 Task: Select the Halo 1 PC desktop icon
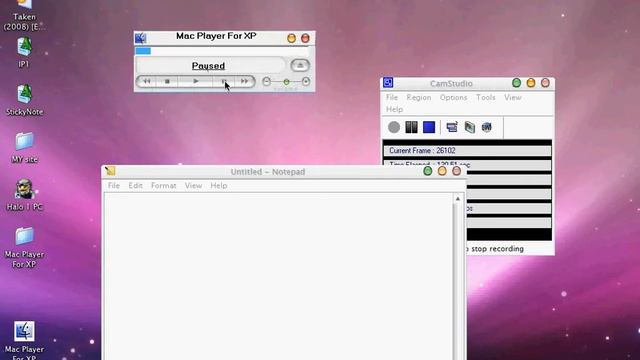(24, 195)
